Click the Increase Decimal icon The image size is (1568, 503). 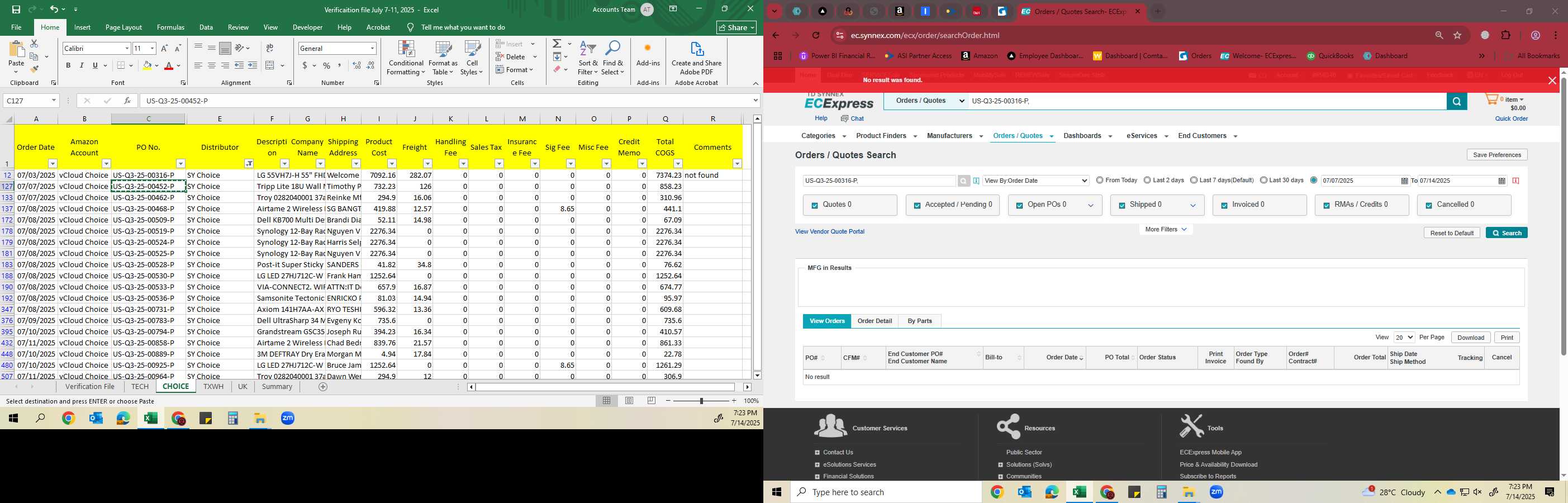pos(357,65)
